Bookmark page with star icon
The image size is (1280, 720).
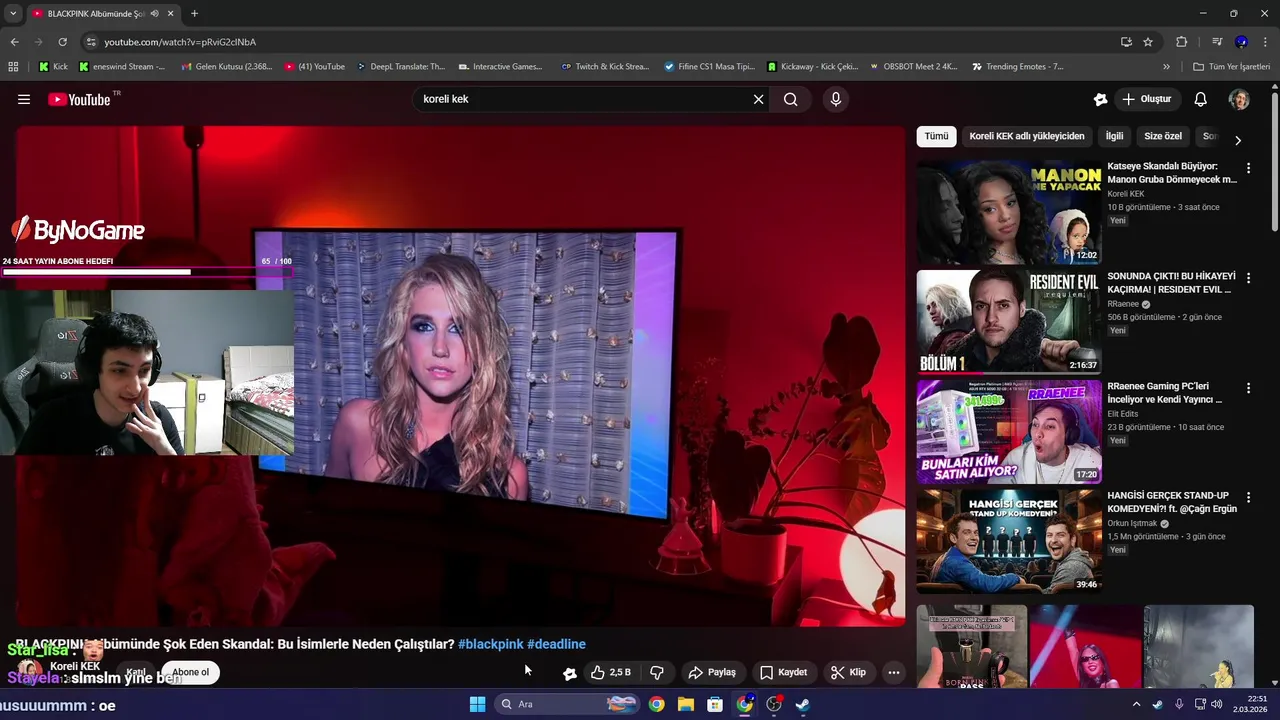[1148, 42]
